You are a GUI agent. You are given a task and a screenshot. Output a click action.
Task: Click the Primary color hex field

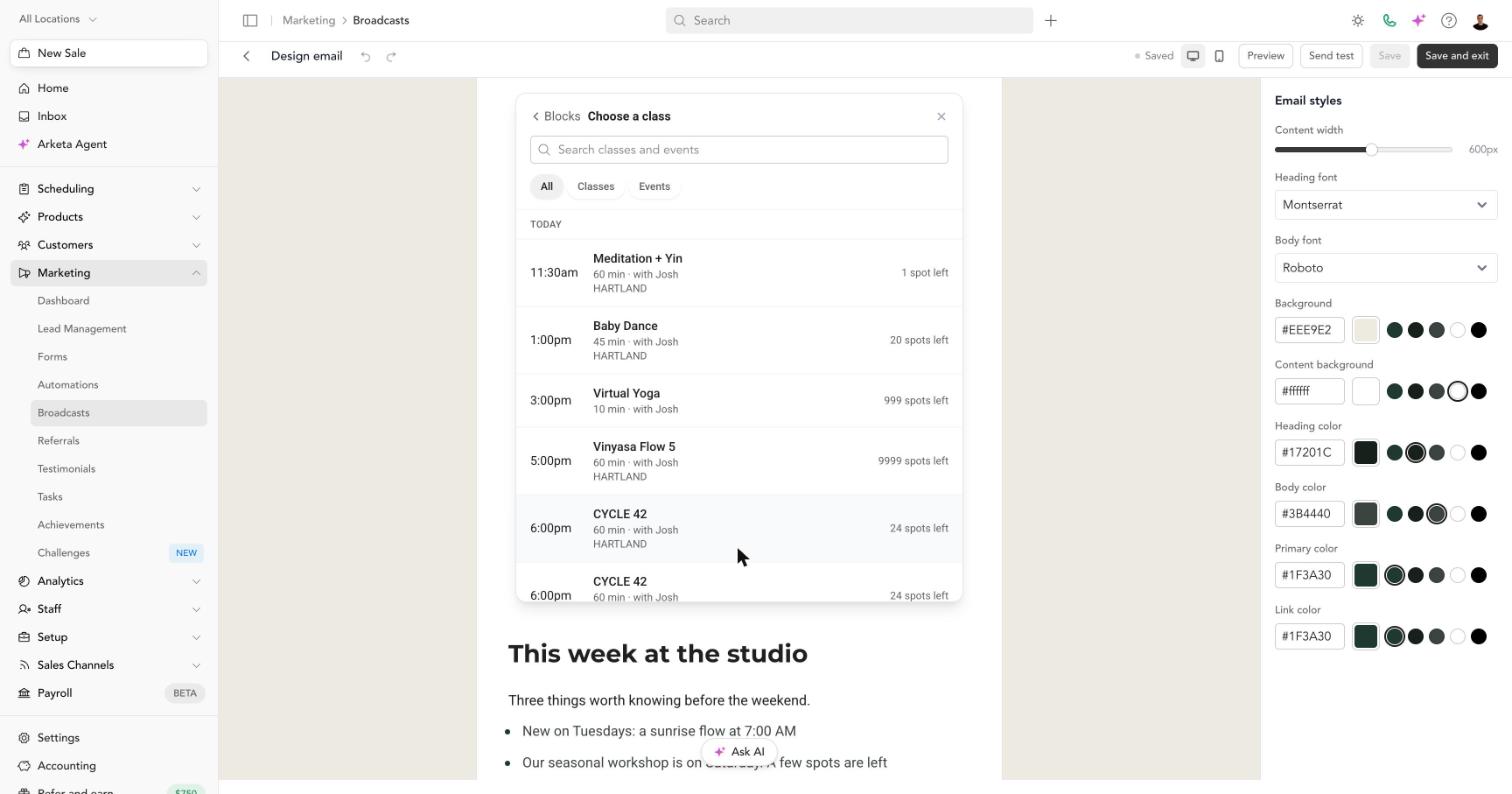tap(1310, 575)
